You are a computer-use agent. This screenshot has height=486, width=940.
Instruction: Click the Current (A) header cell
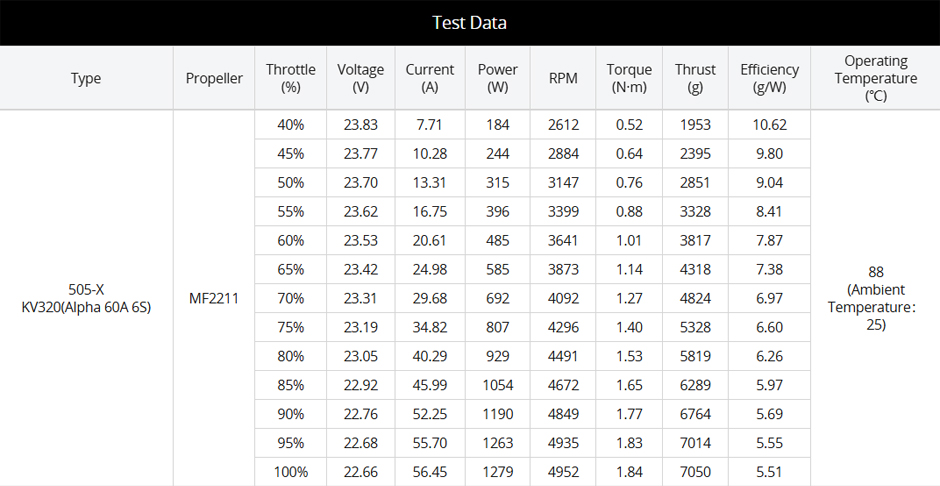pyautogui.click(x=430, y=78)
